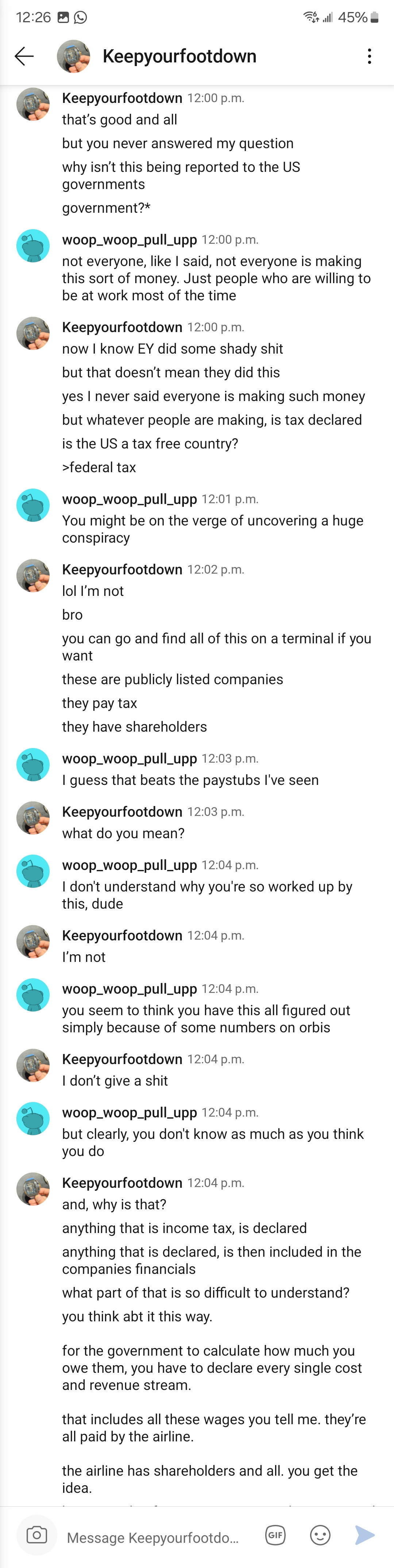The image size is (394, 1568).
Task: Tap the battery indicator in status bar
Action: [x=375, y=18]
